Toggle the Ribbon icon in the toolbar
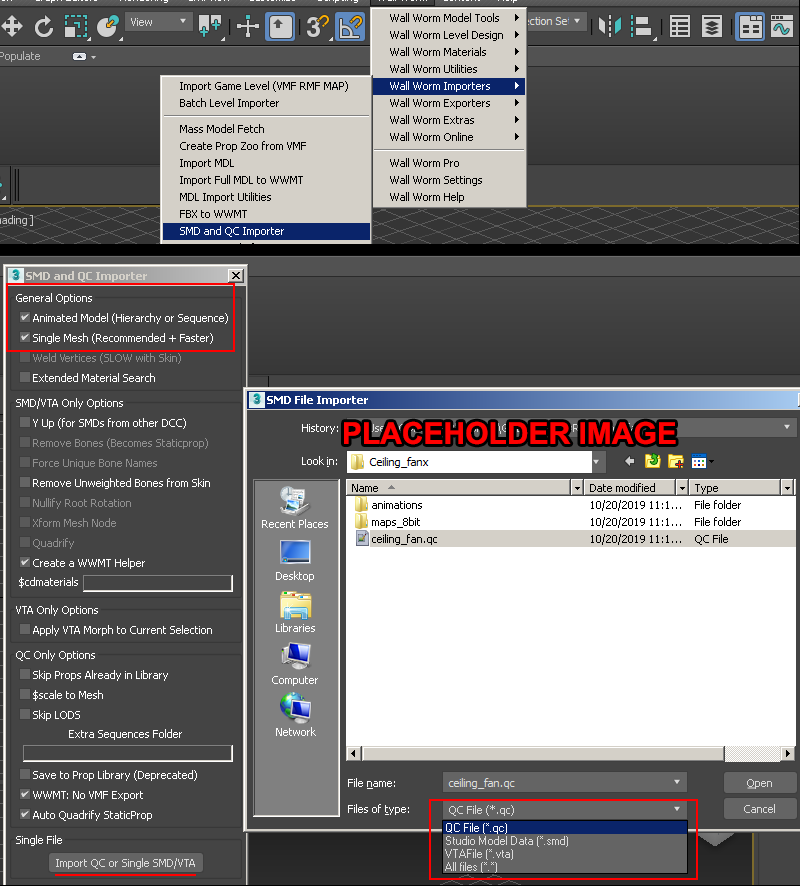The width and height of the screenshot is (800, 886). click(x=750, y=27)
